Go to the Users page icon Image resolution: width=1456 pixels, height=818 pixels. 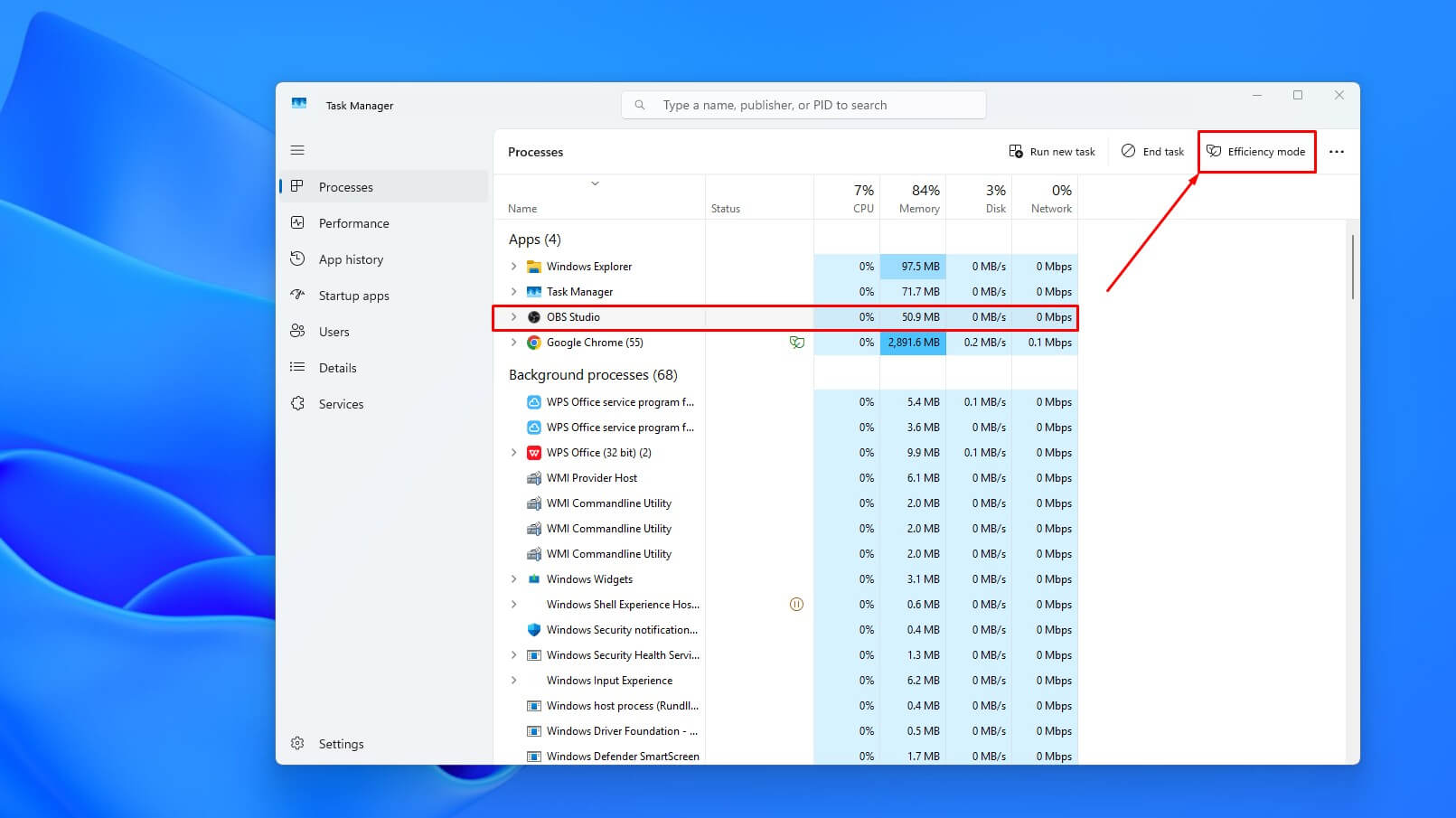point(297,331)
